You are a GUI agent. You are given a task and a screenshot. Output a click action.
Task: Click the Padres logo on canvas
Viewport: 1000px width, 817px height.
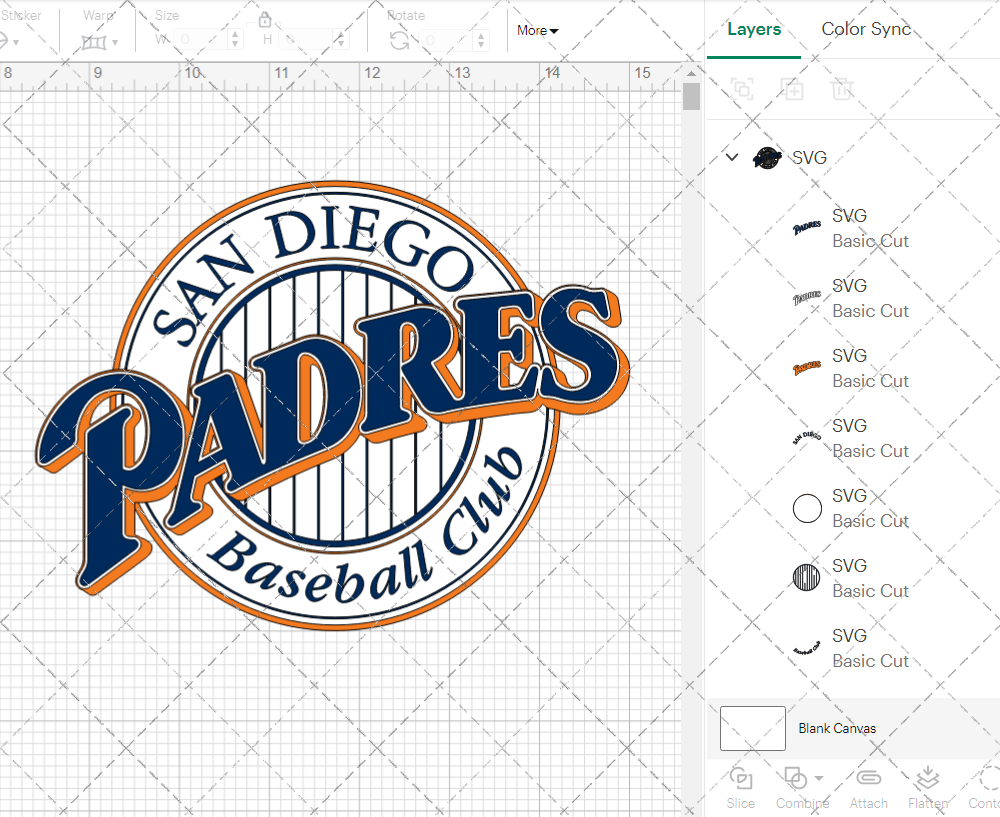[332, 406]
